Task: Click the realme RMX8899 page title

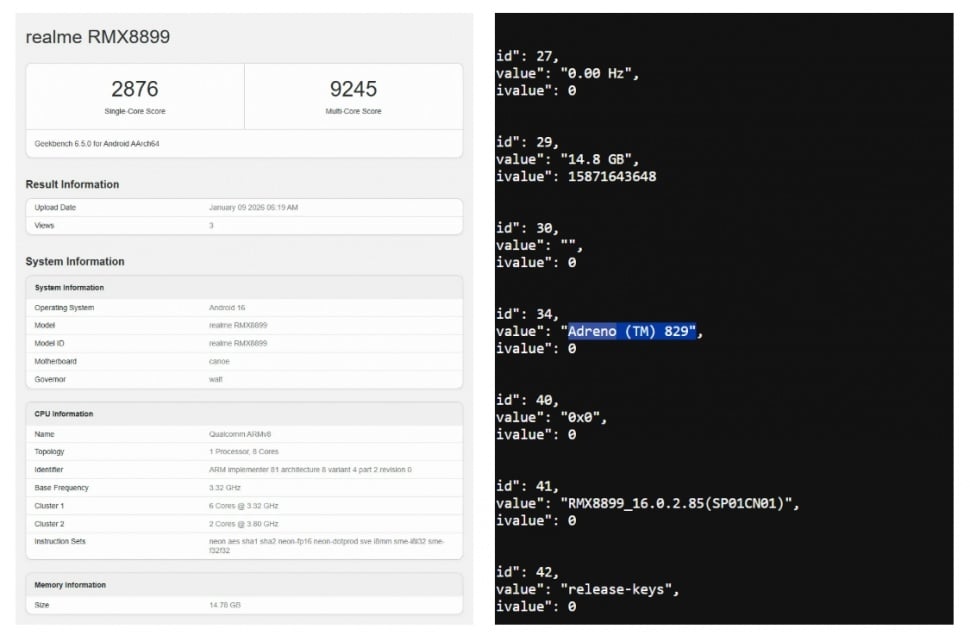Action: [x=98, y=37]
